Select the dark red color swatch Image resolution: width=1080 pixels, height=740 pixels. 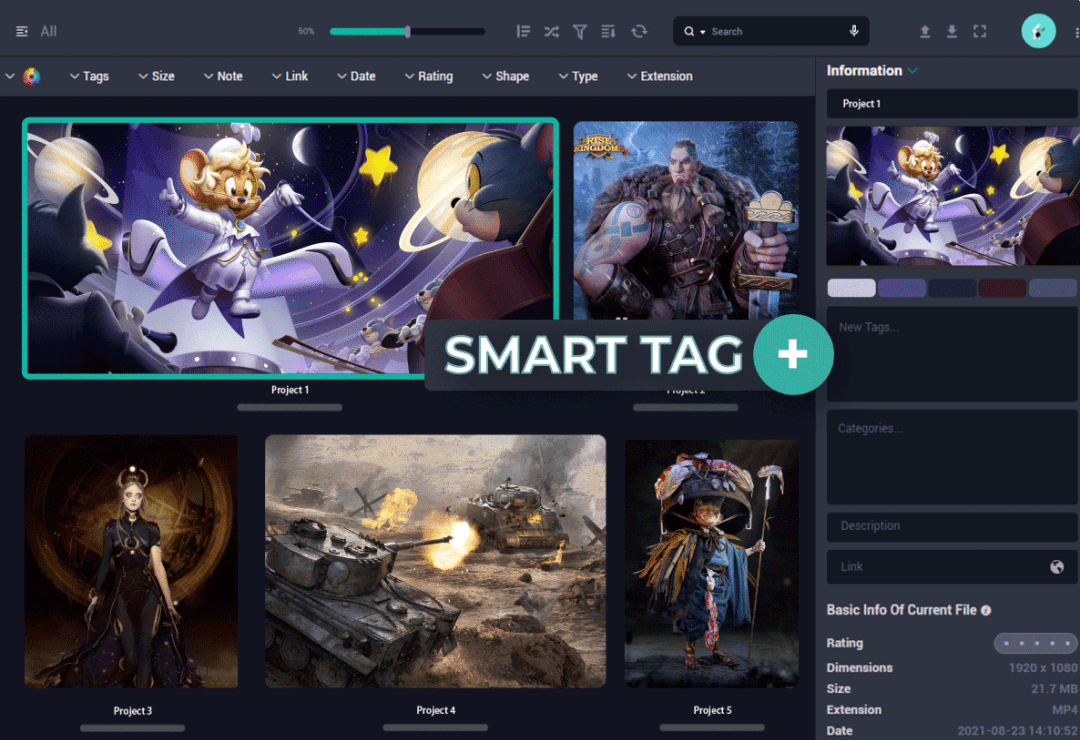click(1002, 287)
